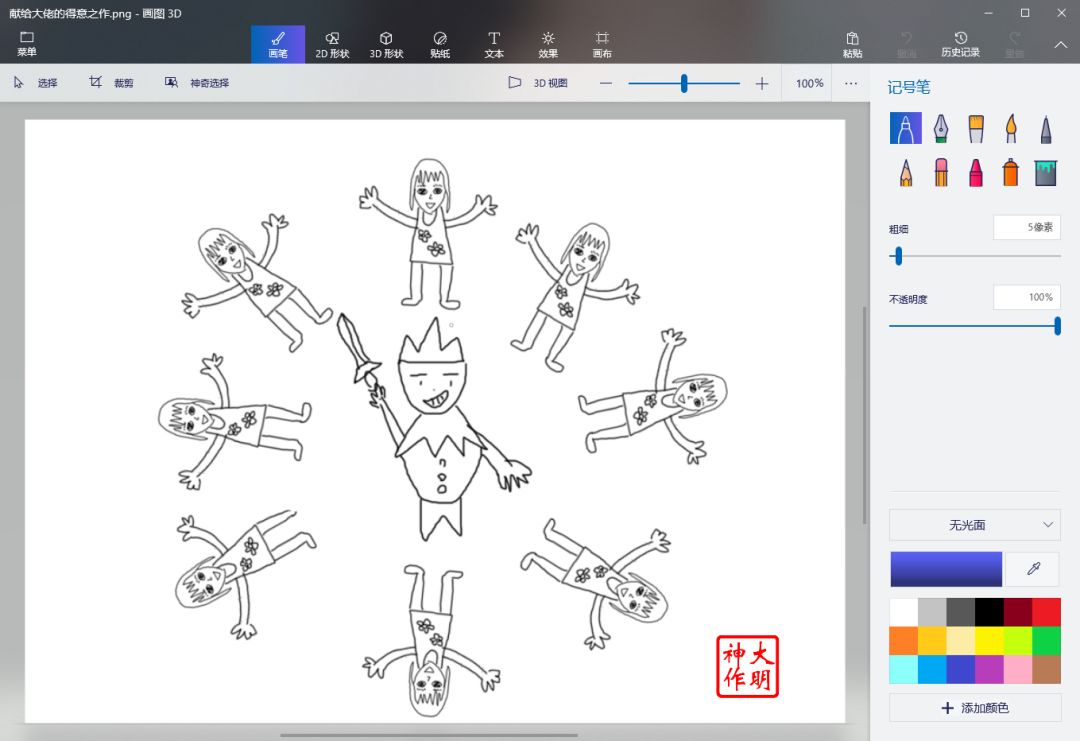The height and width of the screenshot is (741, 1080).
Task: Click the 添加颜色 button
Action: (x=975, y=708)
